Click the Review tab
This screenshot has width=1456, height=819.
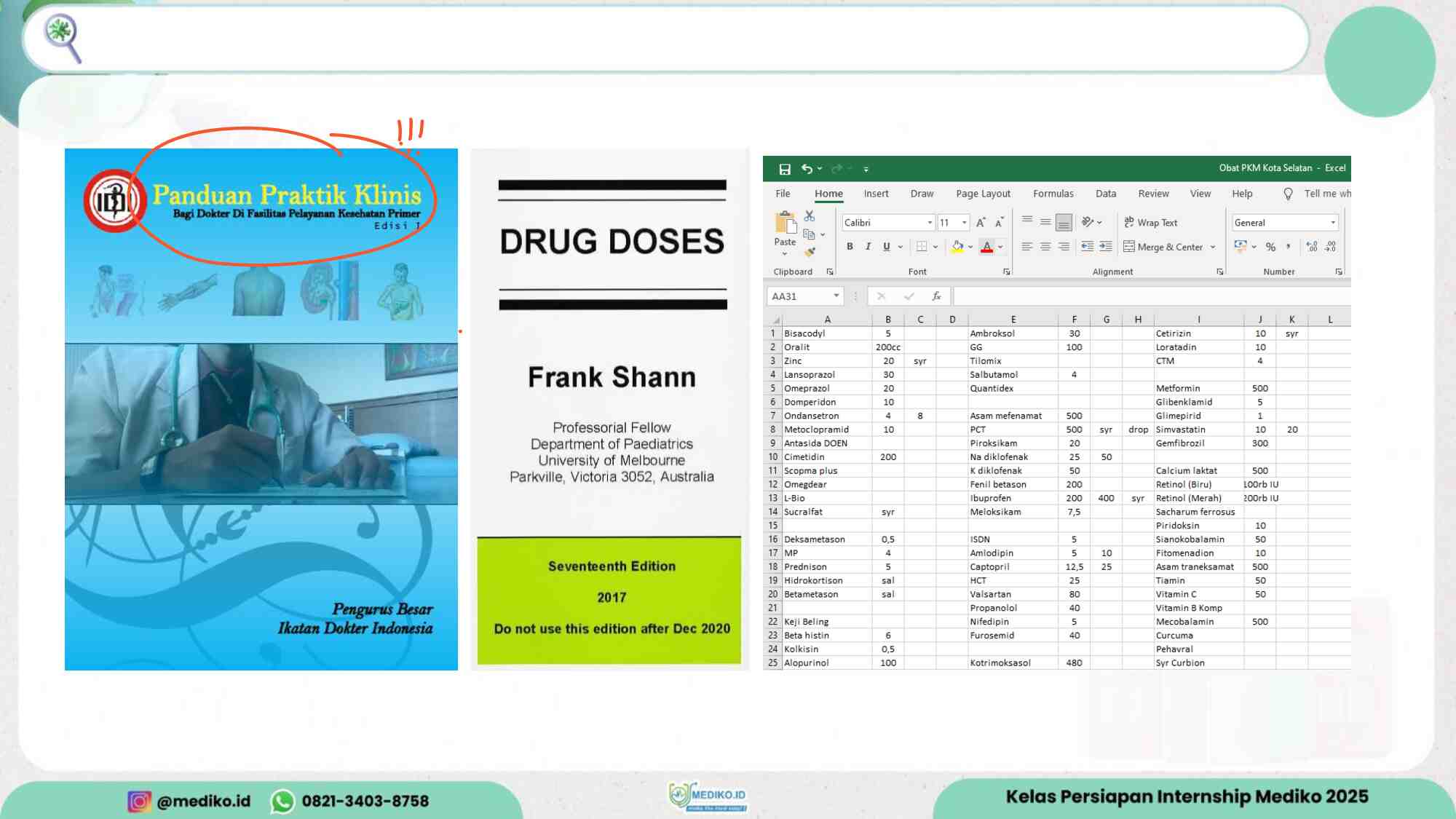click(1153, 194)
